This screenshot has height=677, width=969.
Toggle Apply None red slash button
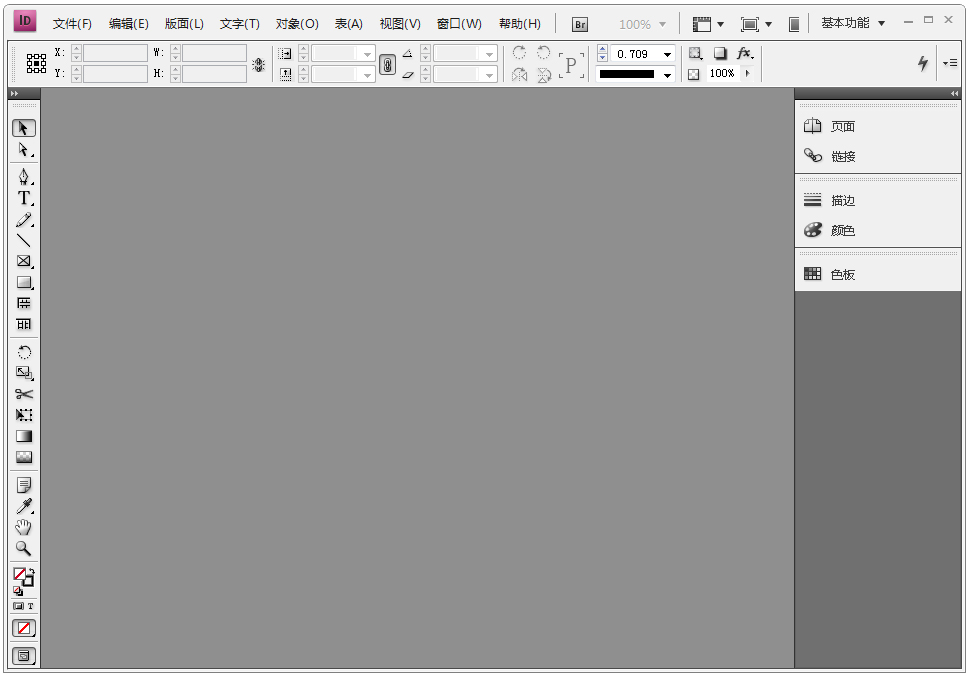[24, 628]
